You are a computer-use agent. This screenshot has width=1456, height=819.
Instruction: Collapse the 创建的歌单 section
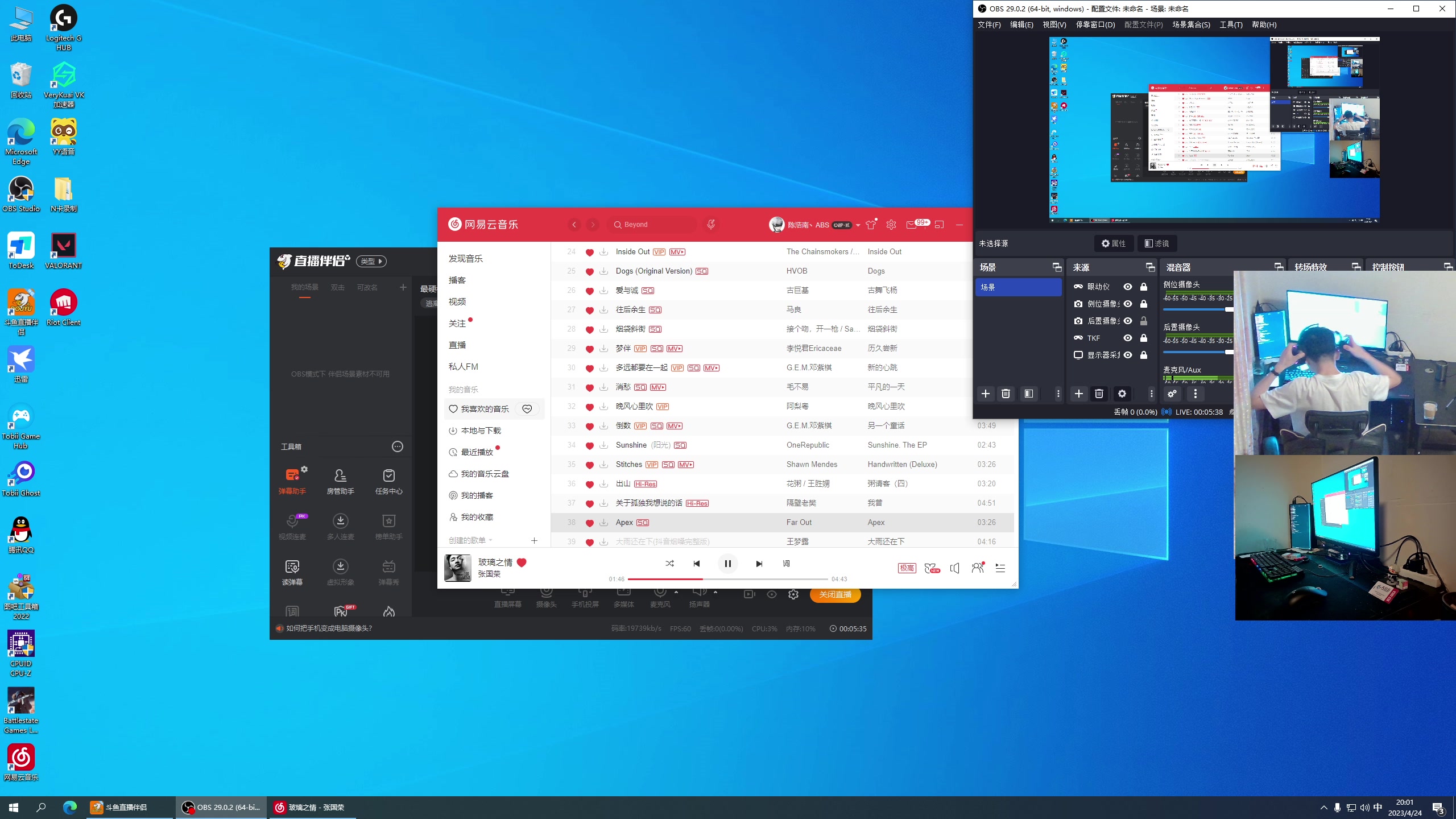[x=490, y=540]
